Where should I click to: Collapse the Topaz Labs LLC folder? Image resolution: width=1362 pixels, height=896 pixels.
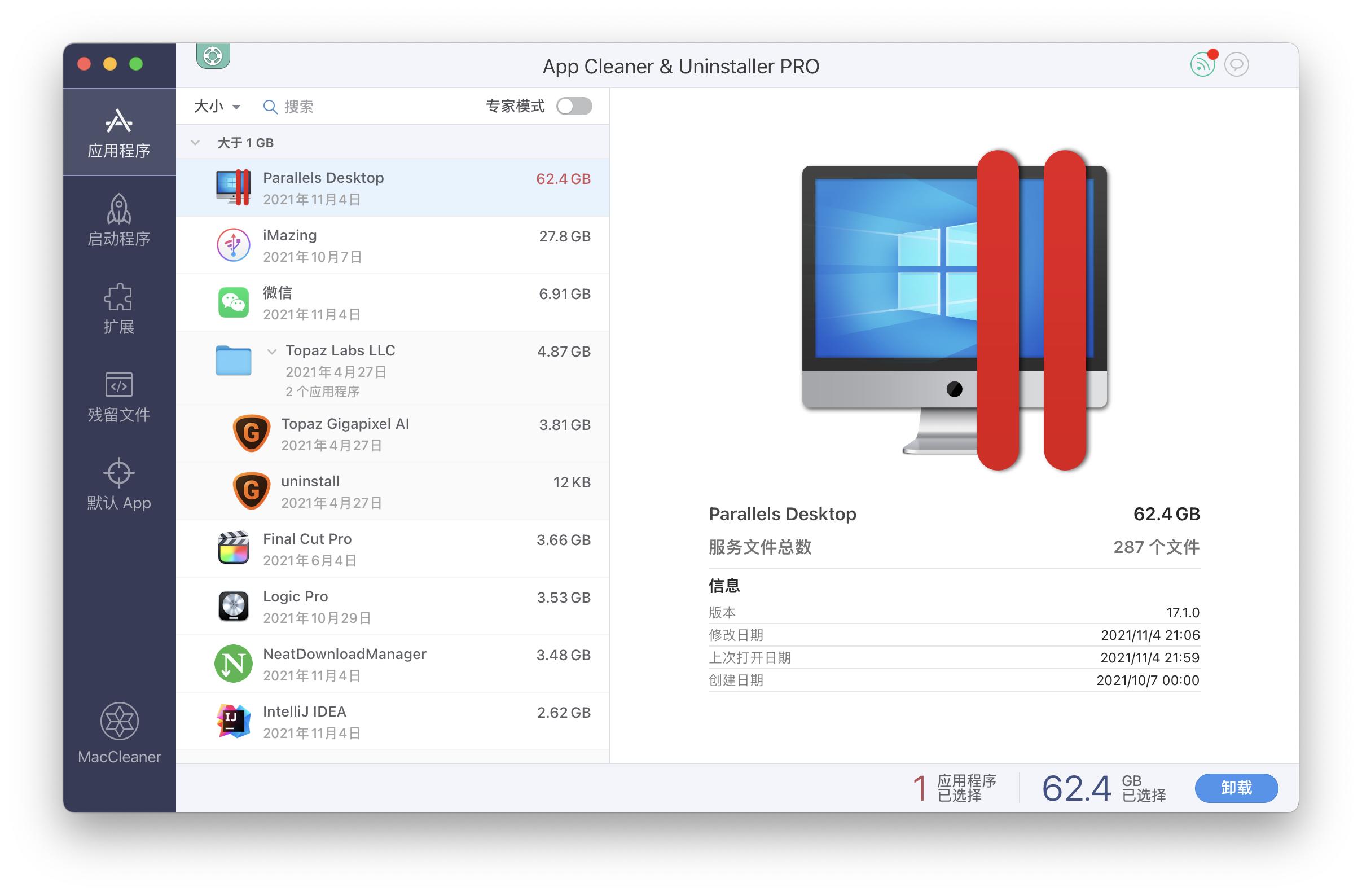(272, 352)
